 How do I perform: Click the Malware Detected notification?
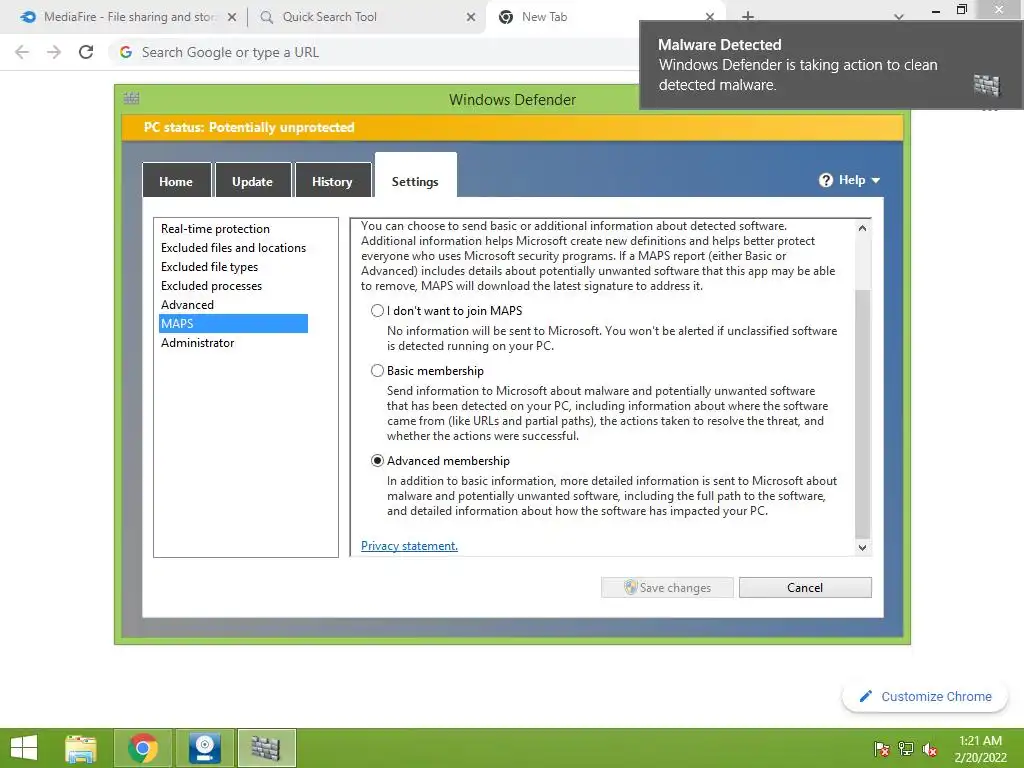tap(831, 65)
